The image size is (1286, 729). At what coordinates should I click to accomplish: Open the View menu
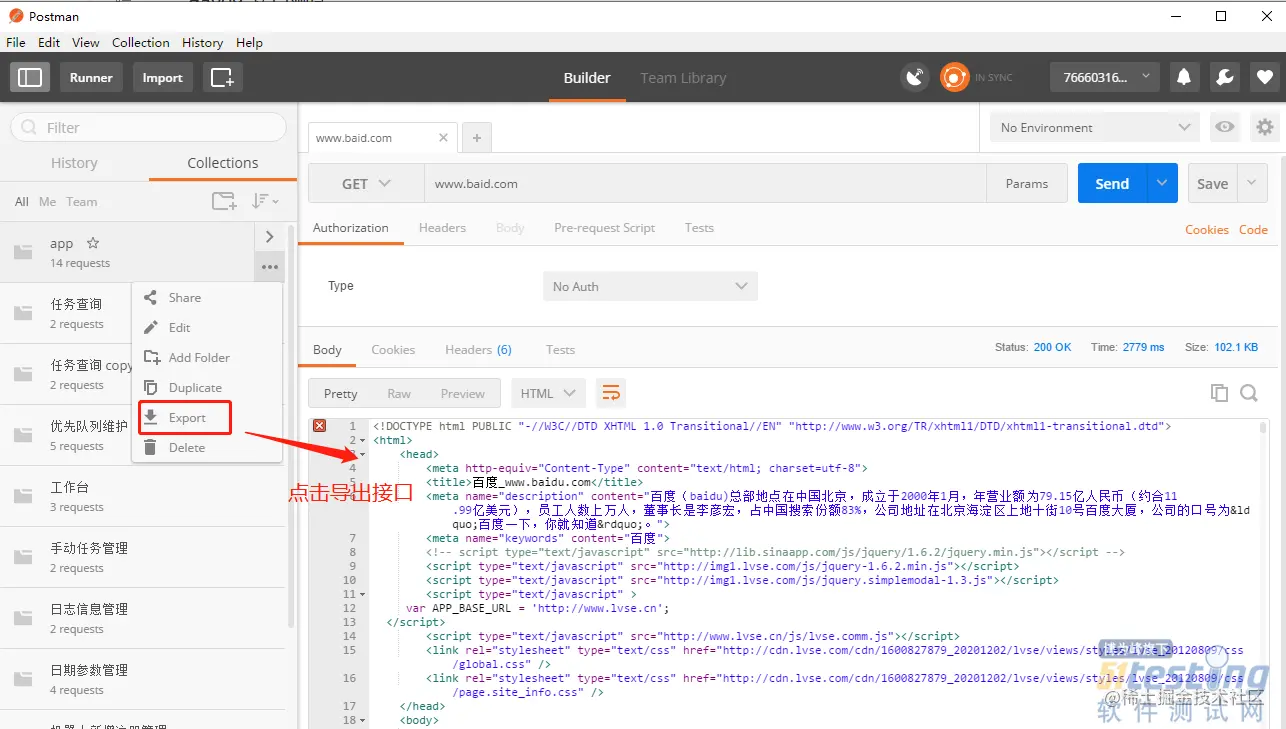[86, 42]
